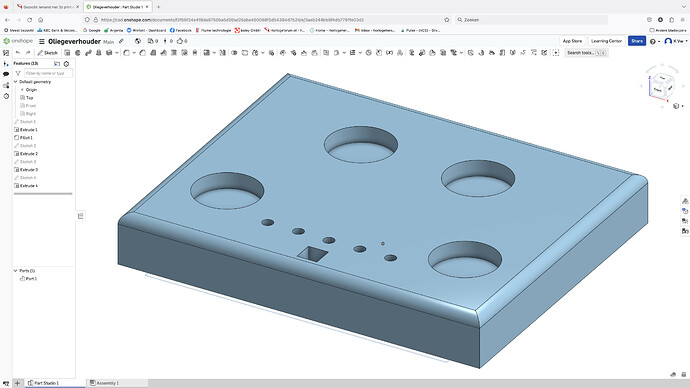The image size is (690, 388).
Task: Collapse the Default geometry tree group
Action: (16, 82)
